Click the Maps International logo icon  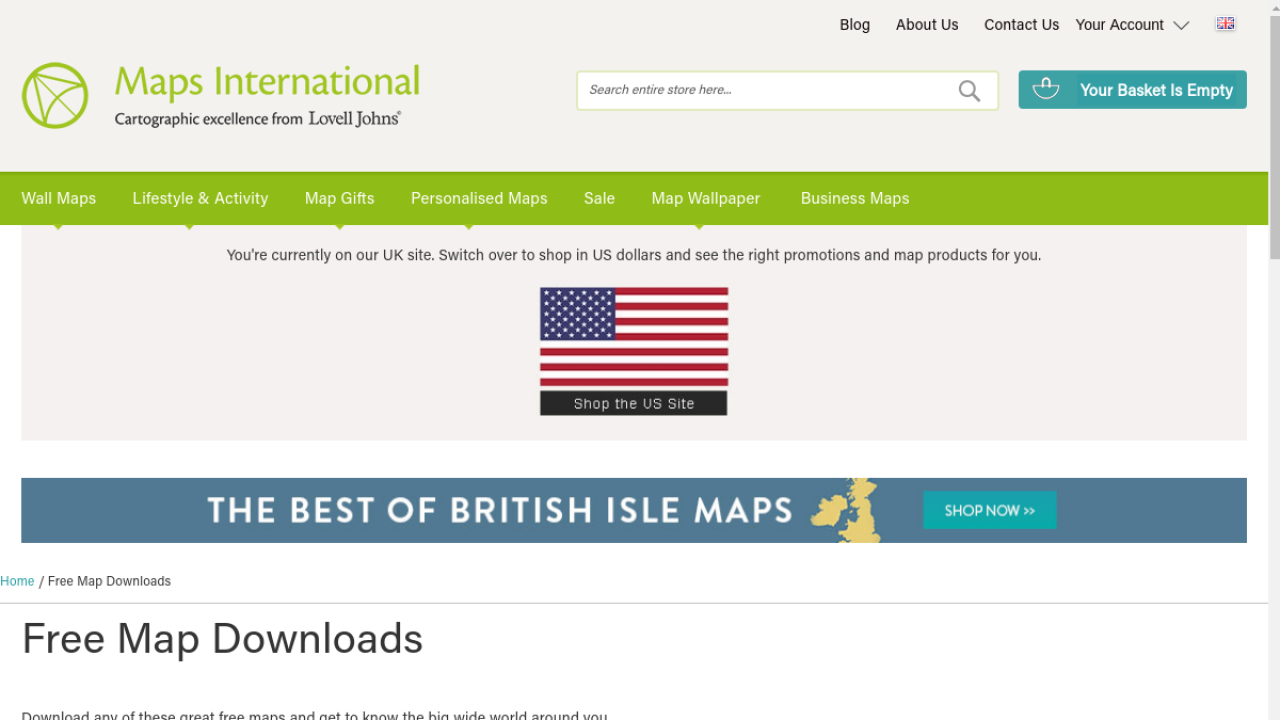[55, 96]
